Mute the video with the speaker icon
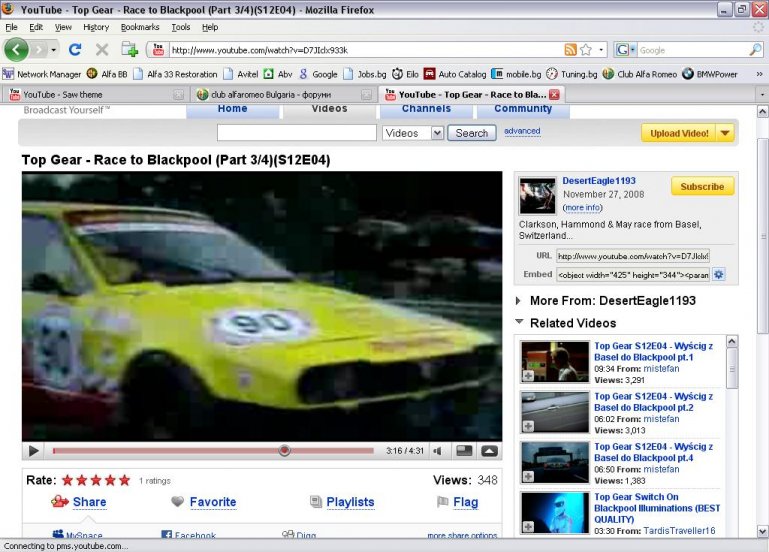This screenshot has width=769, height=552. 438,451
